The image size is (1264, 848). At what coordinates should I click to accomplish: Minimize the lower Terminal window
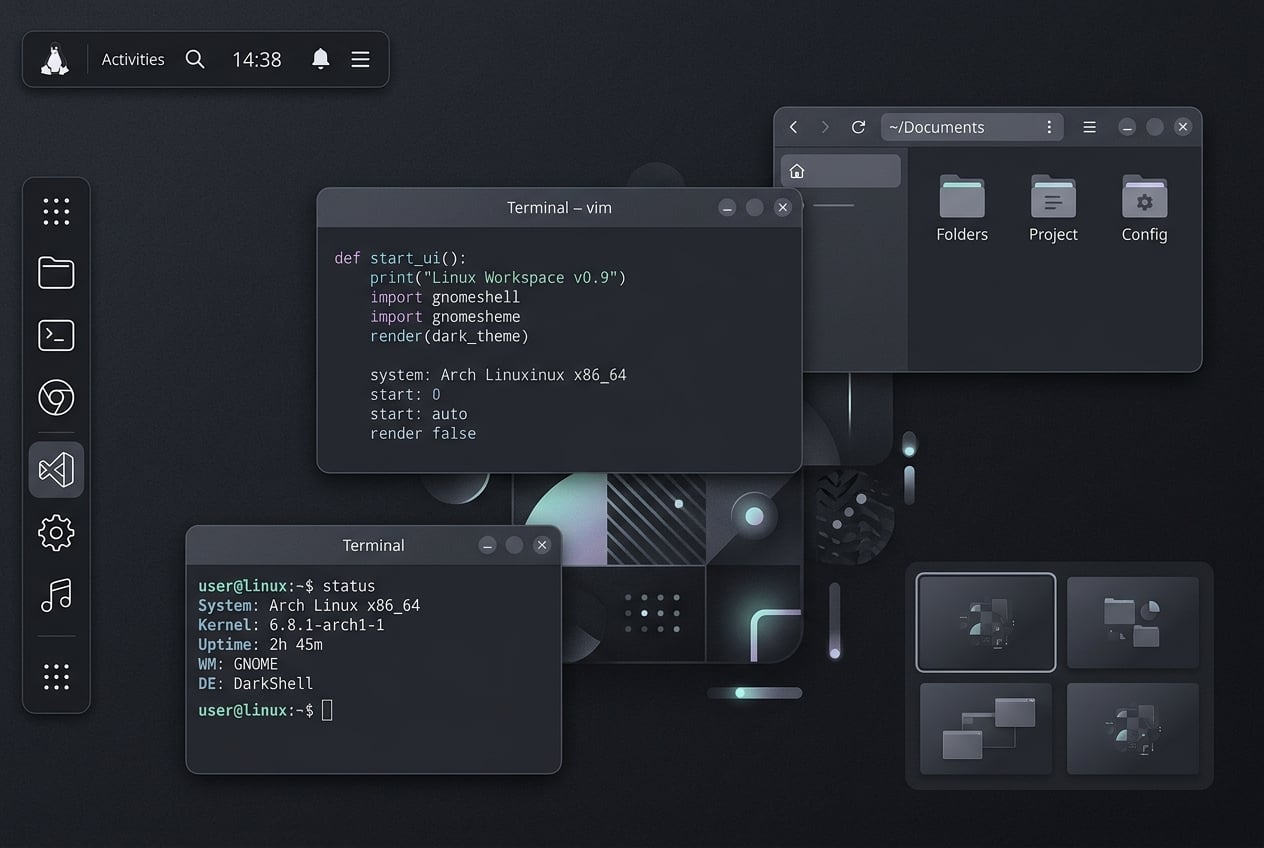487,545
